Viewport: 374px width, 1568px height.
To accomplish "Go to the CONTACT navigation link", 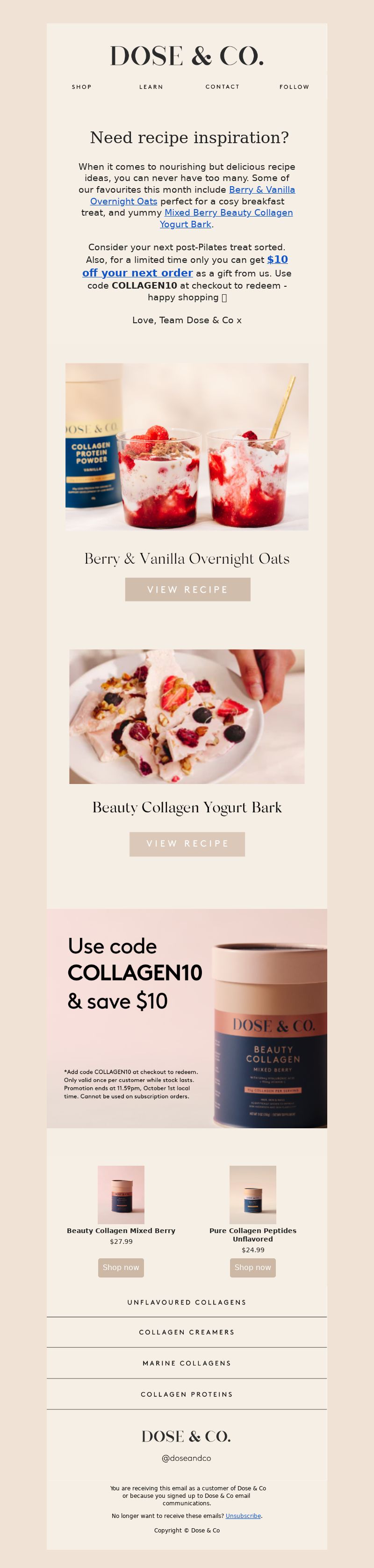I will (223, 87).
